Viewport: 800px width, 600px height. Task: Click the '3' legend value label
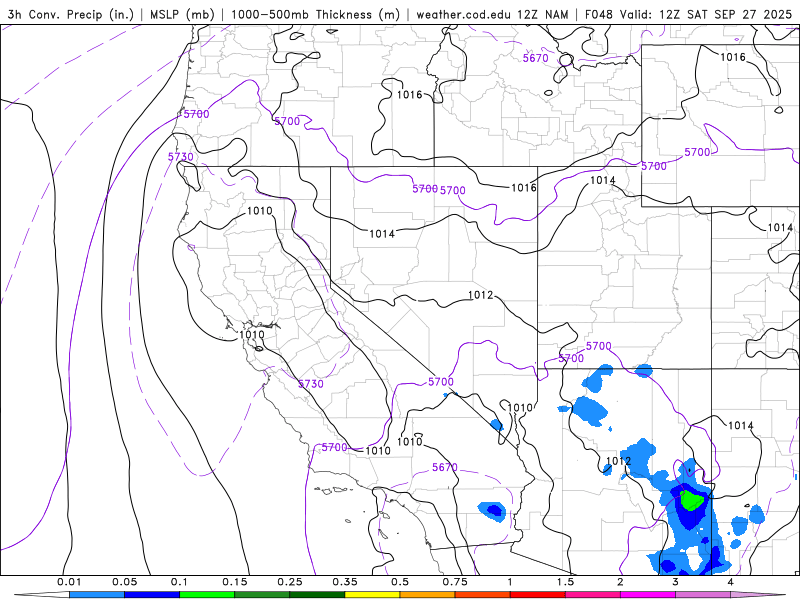676,582
